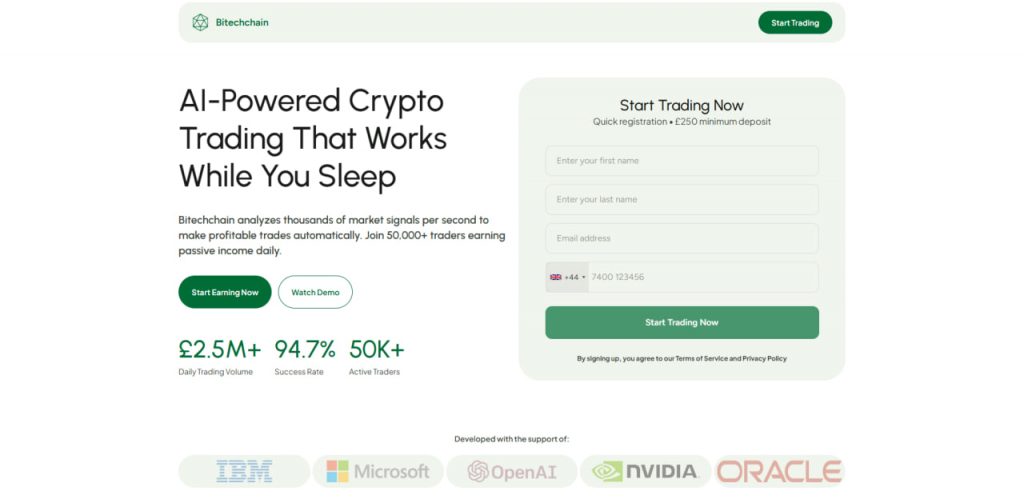
Task: Click the Start Earning Now button
Action: coord(225,292)
